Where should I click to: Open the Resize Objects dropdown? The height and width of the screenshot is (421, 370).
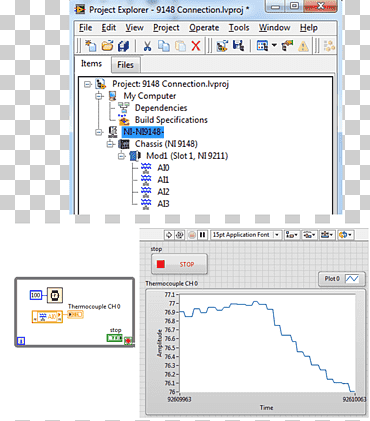tap(327, 235)
